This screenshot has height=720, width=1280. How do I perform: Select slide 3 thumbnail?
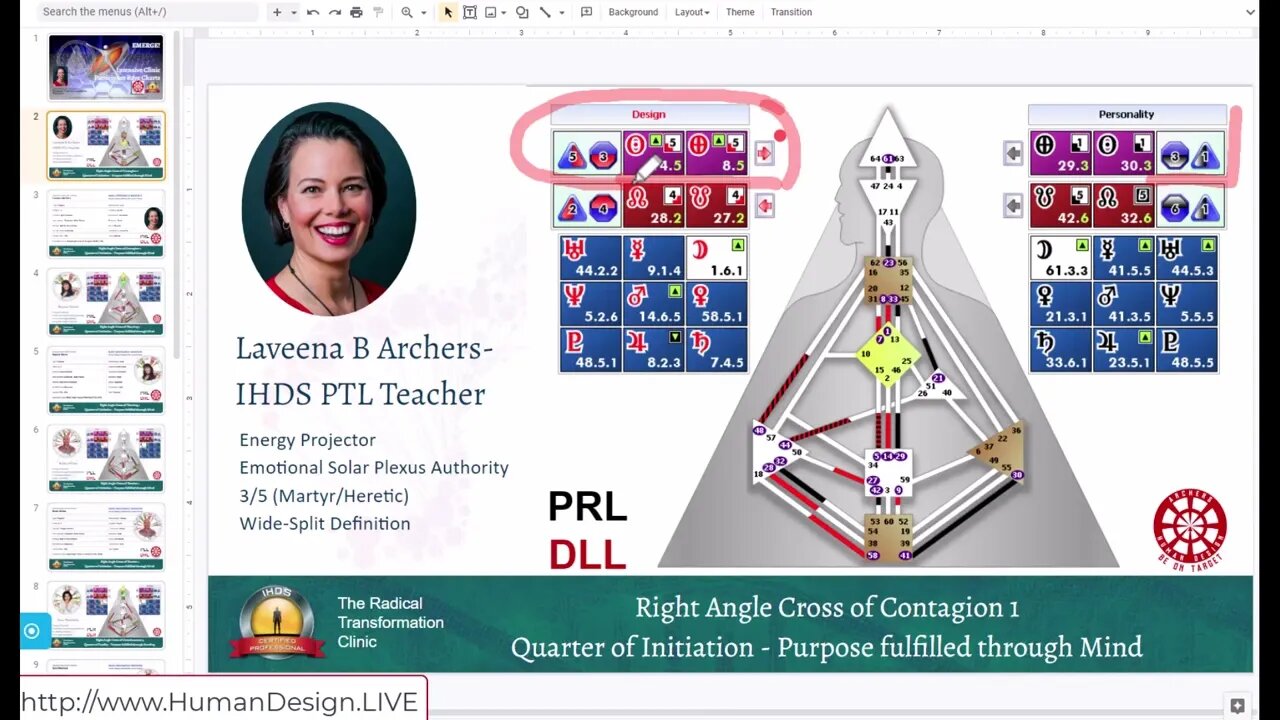106,224
